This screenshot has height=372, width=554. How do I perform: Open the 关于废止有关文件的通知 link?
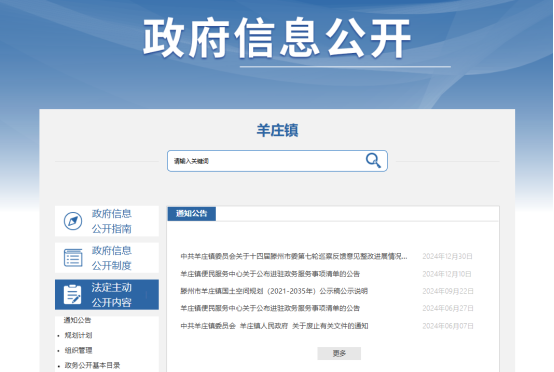[x=274, y=326]
